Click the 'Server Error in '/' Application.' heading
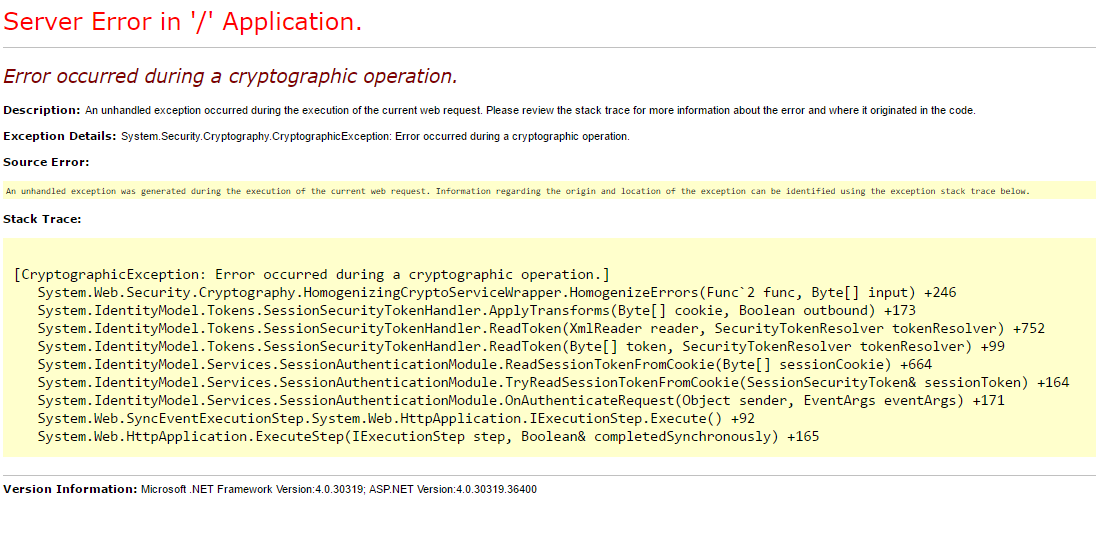 (183, 22)
